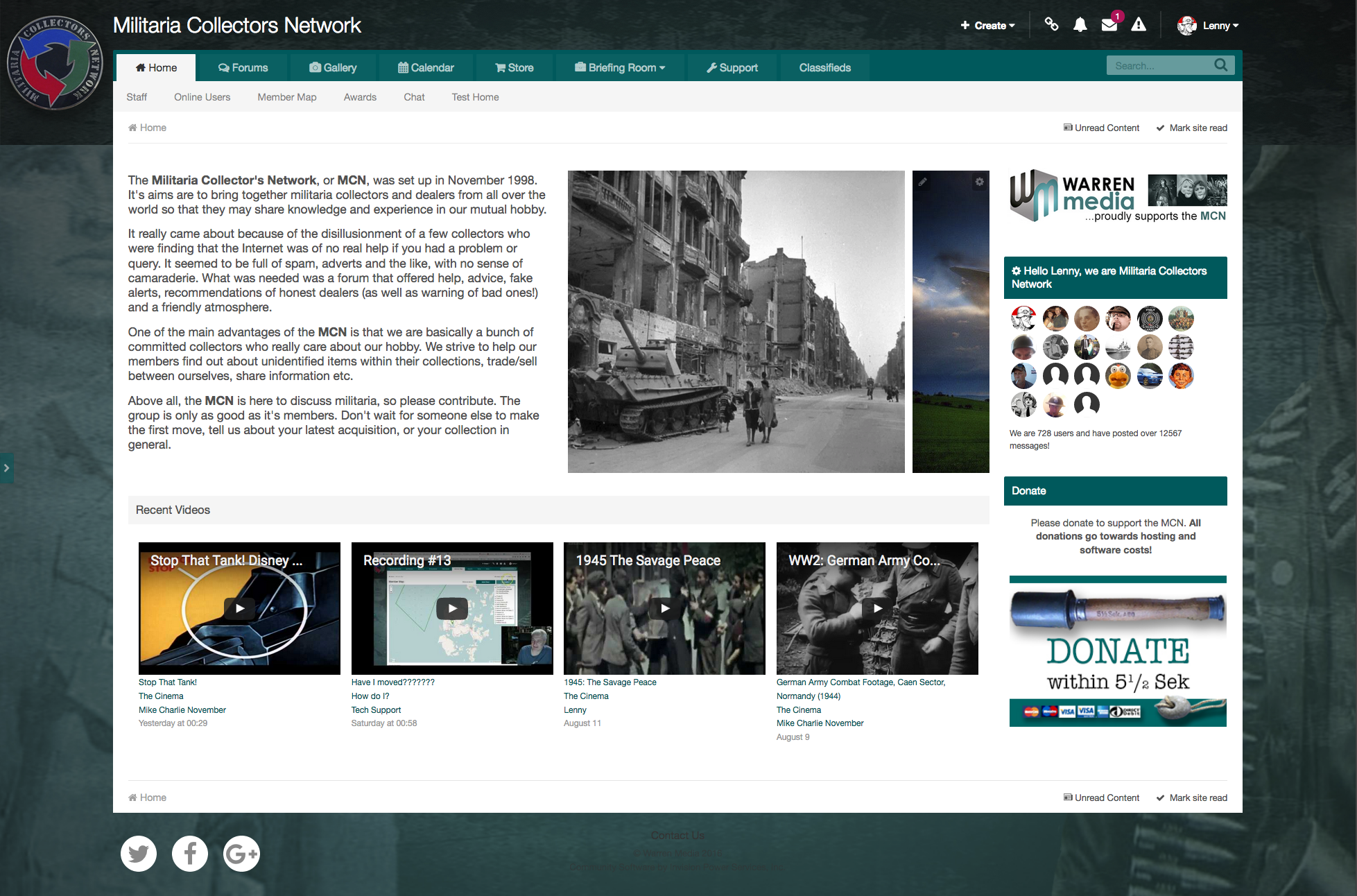Click the warning triangle reports icon
This screenshot has height=896, width=1357.
(1139, 26)
